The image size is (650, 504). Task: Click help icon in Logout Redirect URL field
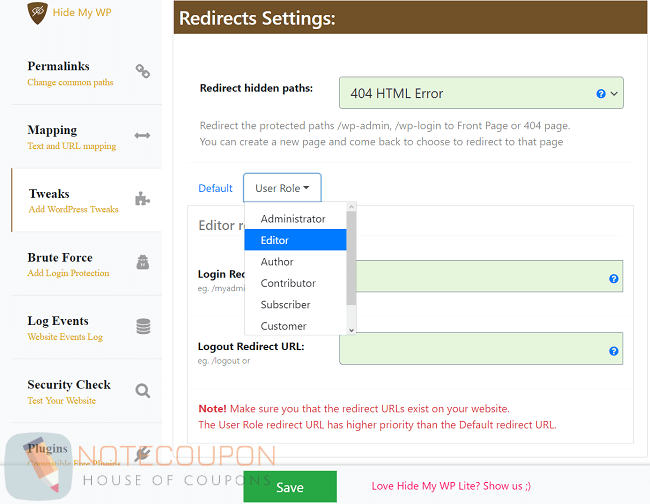coord(614,351)
